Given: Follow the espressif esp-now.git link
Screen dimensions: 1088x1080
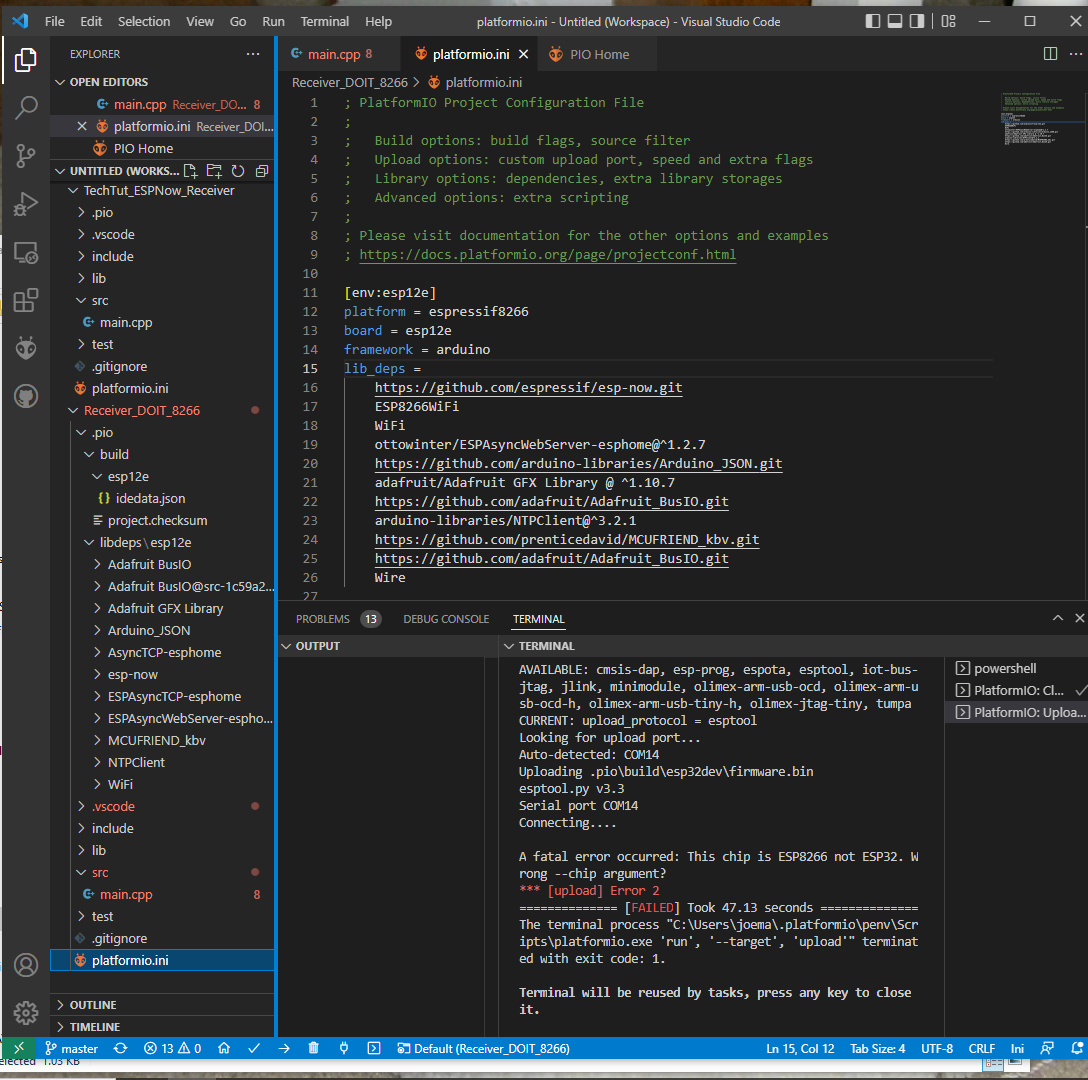Looking at the screenshot, I should point(529,388).
